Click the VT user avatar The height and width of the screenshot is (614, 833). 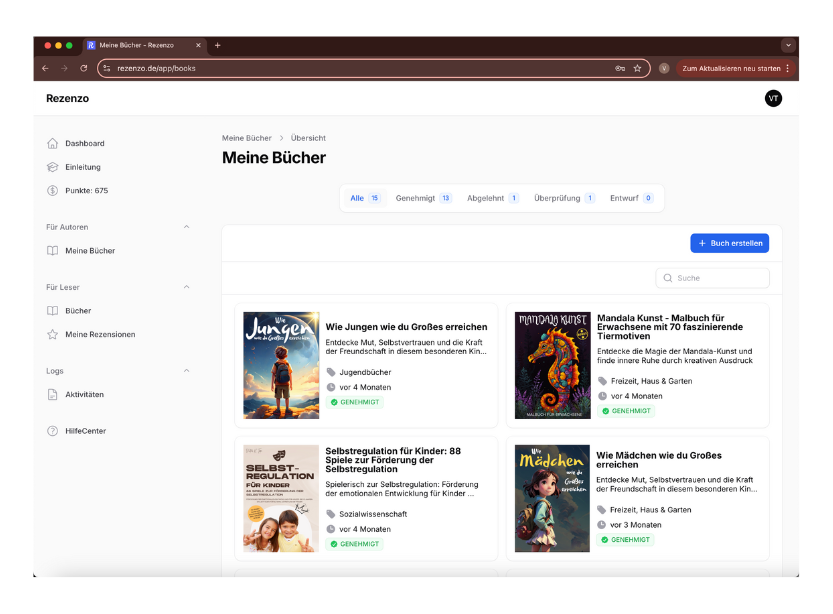pos(773,98)
